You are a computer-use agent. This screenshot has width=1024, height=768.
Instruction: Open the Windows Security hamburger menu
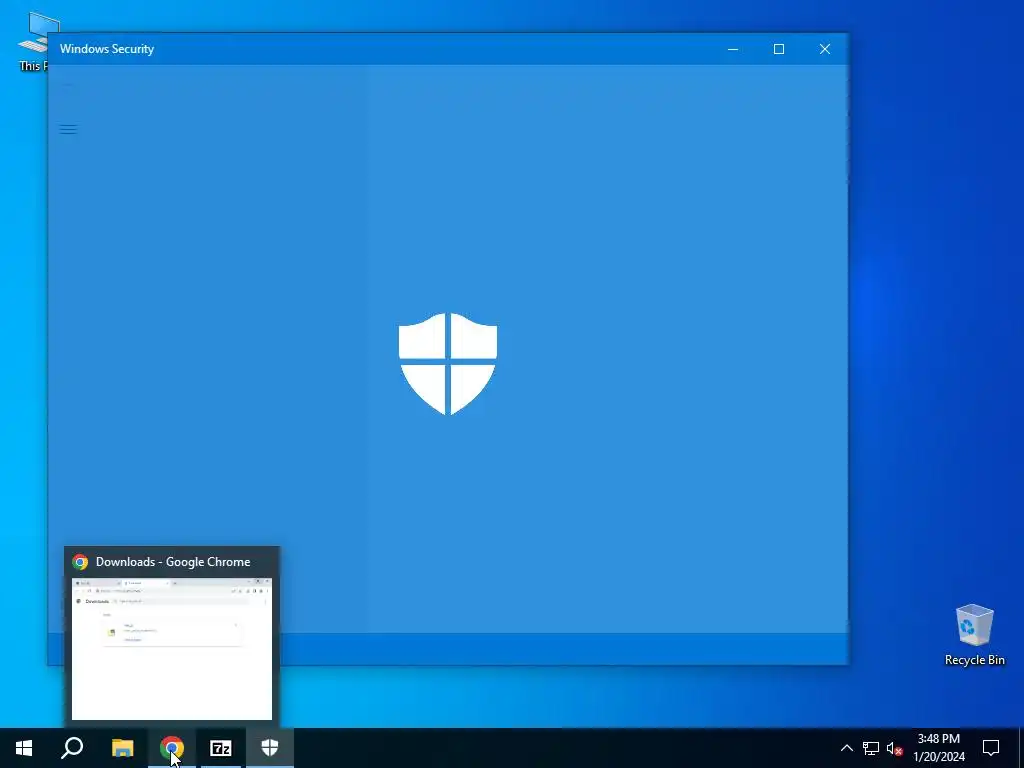coord(68,129)
